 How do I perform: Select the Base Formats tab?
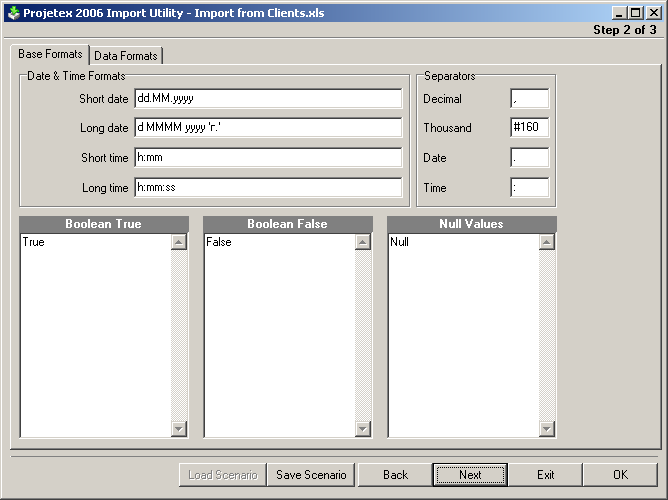pos(50,54)
